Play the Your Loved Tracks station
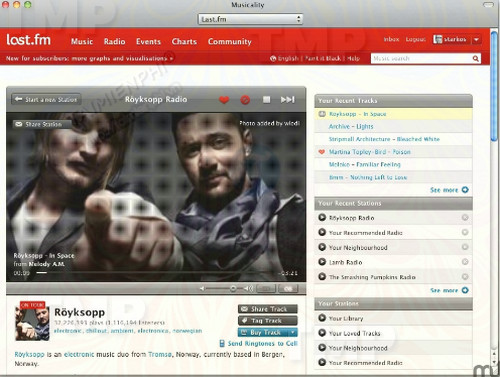Image resolution: width=500 pixels, height=377 pixels. pos(322,333)
